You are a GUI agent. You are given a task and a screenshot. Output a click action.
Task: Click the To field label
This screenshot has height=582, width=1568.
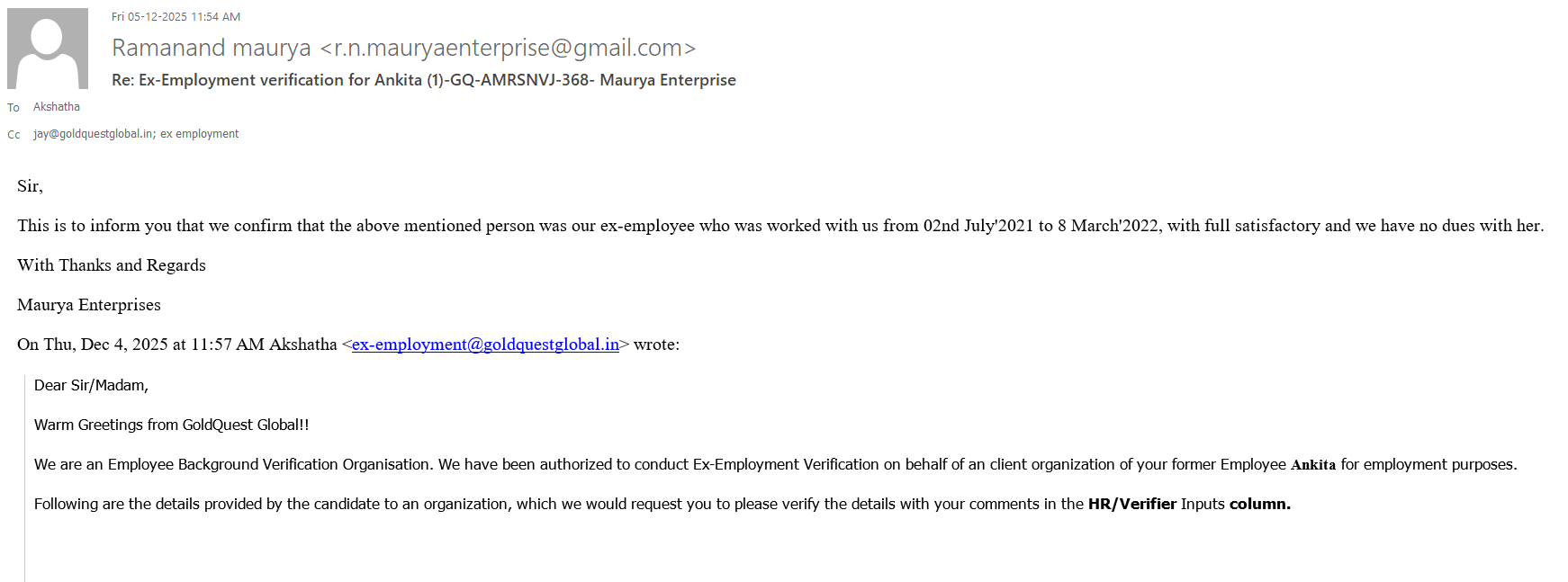click(14, 108)
